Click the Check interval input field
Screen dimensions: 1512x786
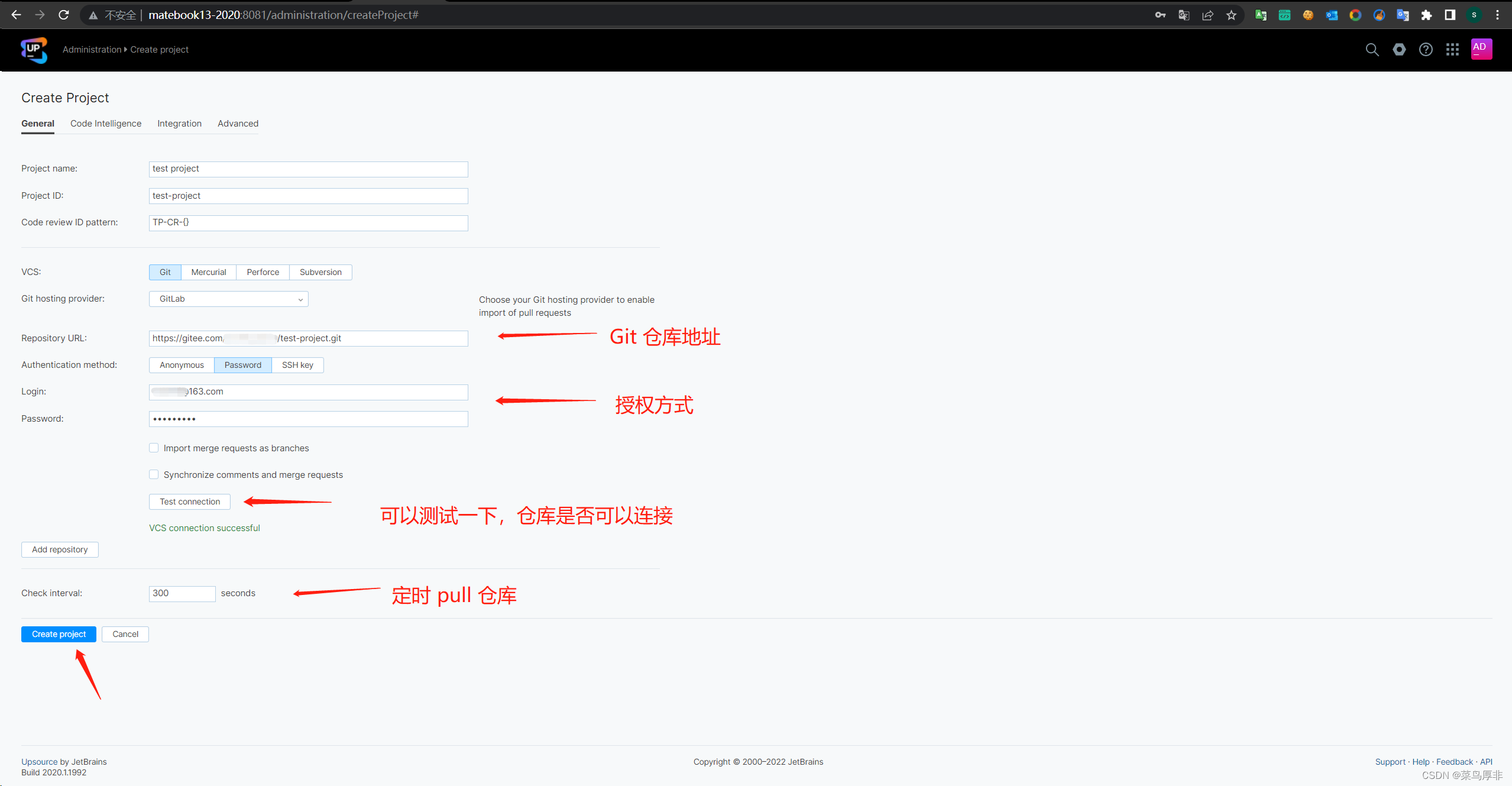click(182, 593)
